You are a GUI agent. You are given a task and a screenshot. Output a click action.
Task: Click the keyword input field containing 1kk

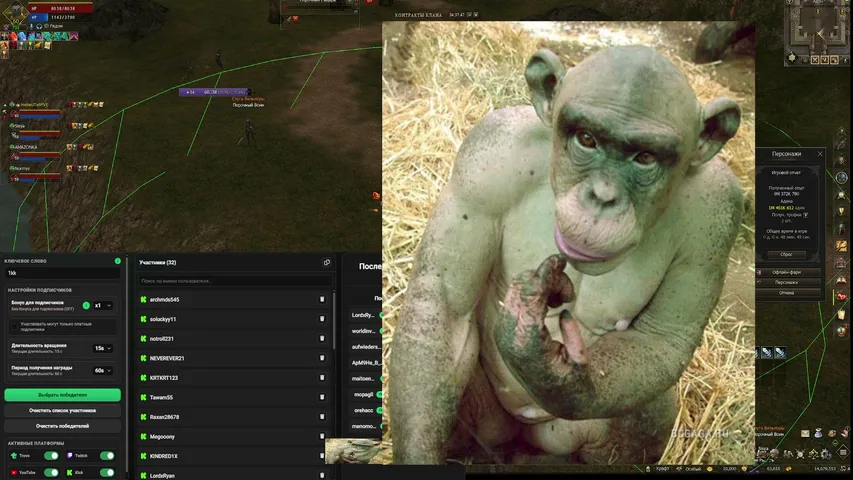[x=63, y=273]
